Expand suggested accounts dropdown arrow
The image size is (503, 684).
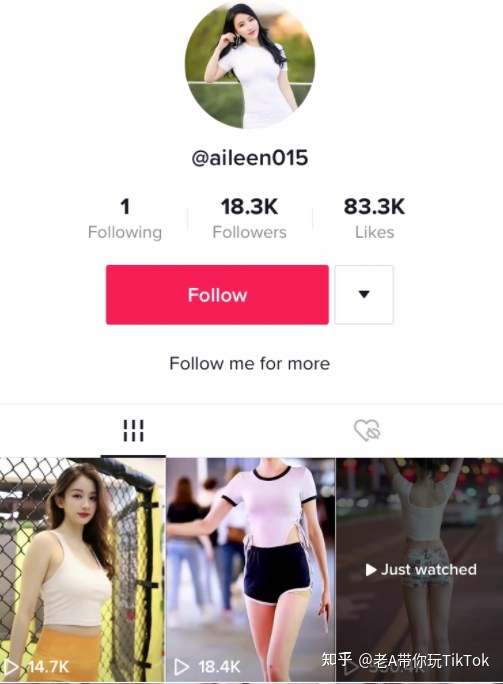[x=364, y=294]
